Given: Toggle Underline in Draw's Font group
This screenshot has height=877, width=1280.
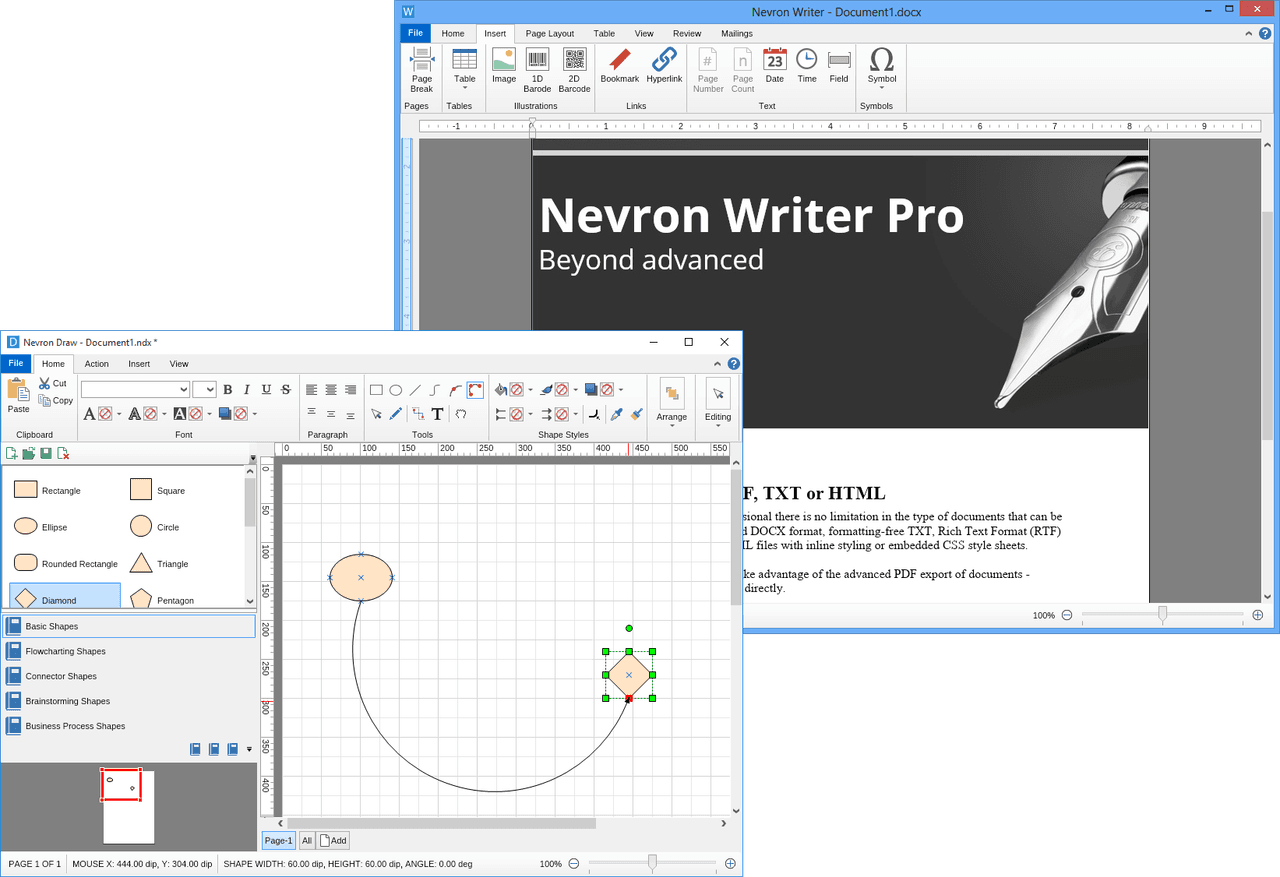Looking at the screenshot, I should [x=266, y=390].
